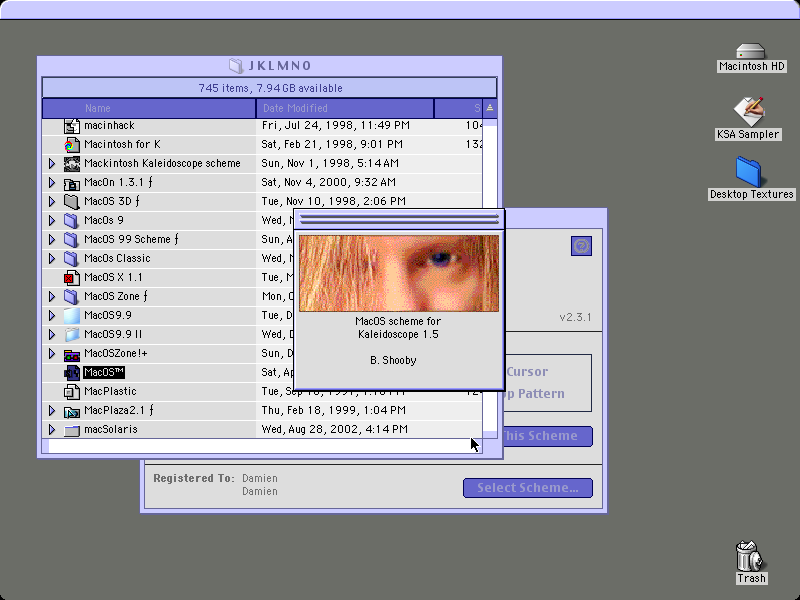Click the 745 items, 7.94 GB available text
The width and height of the screenshot is (800, 600).
pos(270,88)
